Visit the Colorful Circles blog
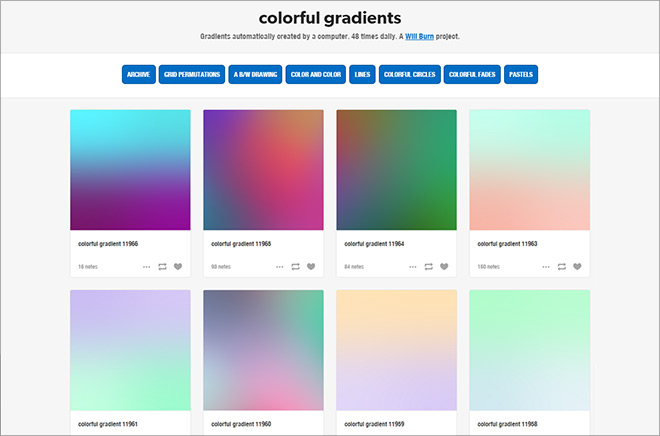 coord(410,74)
